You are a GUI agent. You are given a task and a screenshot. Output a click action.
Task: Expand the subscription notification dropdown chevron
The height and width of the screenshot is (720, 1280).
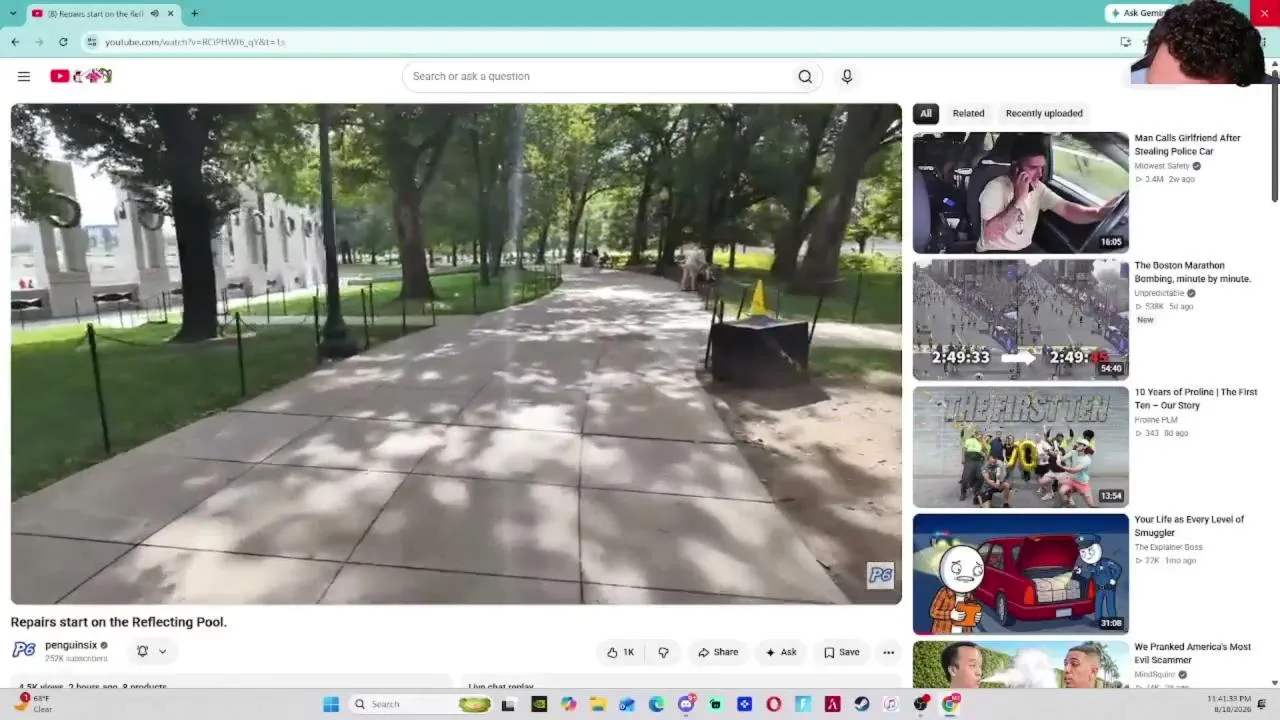point(162,651)
